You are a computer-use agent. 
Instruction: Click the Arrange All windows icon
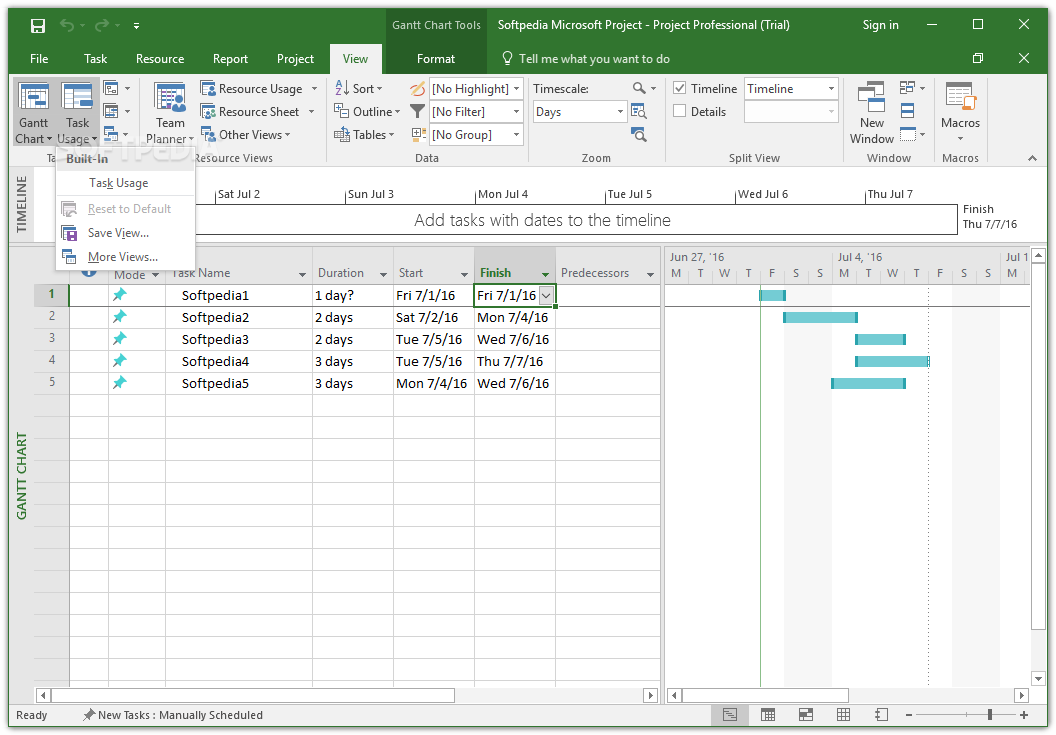point(907,110)
